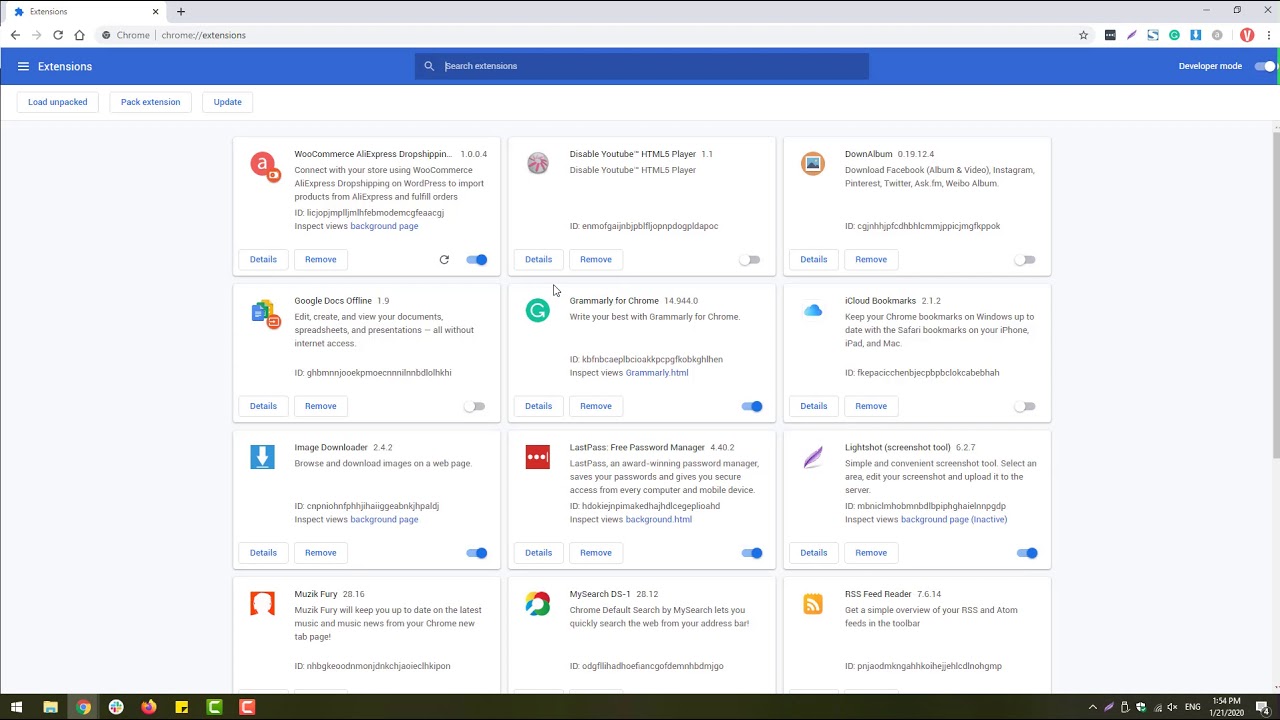This screenshot has width=1280, height=720.
Task: Enable iCloud Bookmarks extension
Action: point(1025,406)
